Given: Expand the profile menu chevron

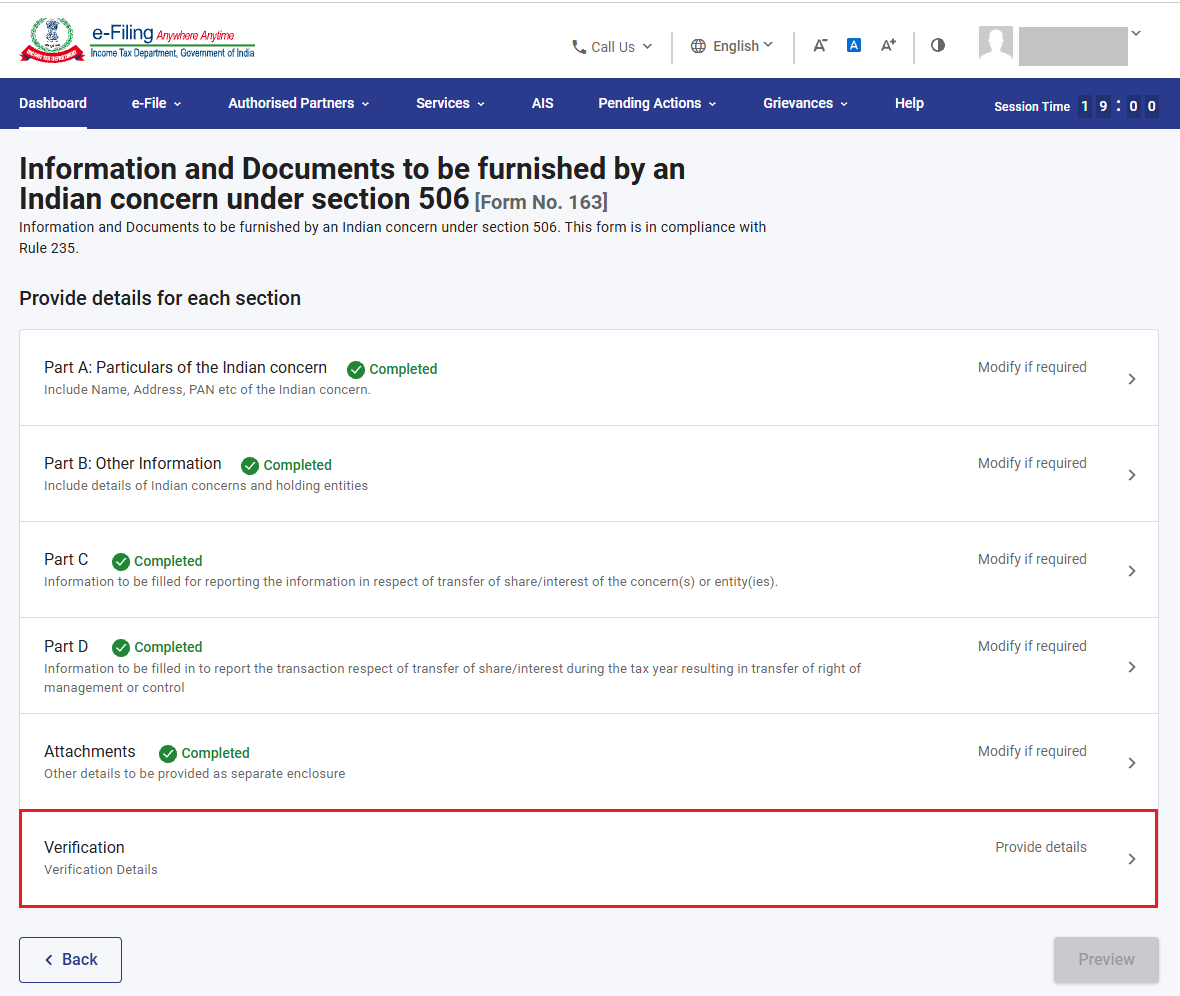Looking at the screenshot, I should pyautogui.click(x=1136, y=33).
